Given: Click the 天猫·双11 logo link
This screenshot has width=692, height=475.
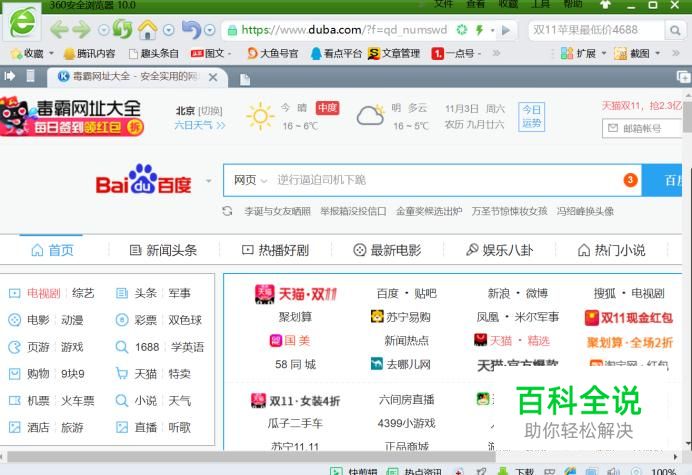Looking at the screenshot, I should (x=296, y=294).
